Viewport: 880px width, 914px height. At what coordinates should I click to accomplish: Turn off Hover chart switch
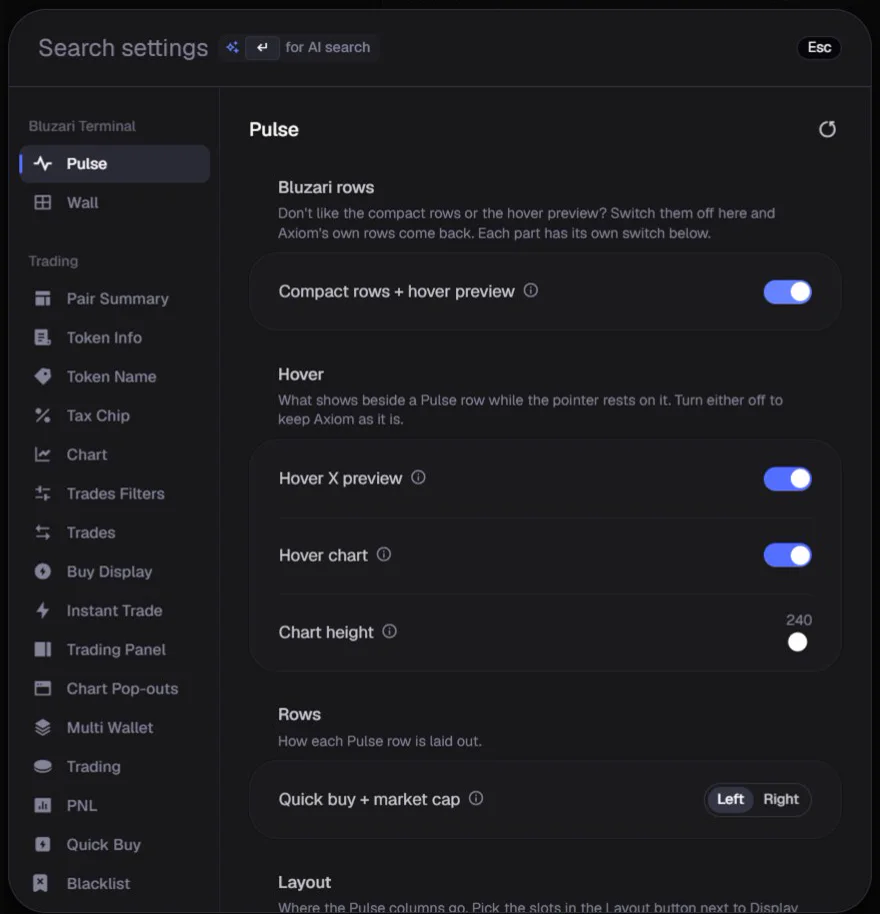787,556
